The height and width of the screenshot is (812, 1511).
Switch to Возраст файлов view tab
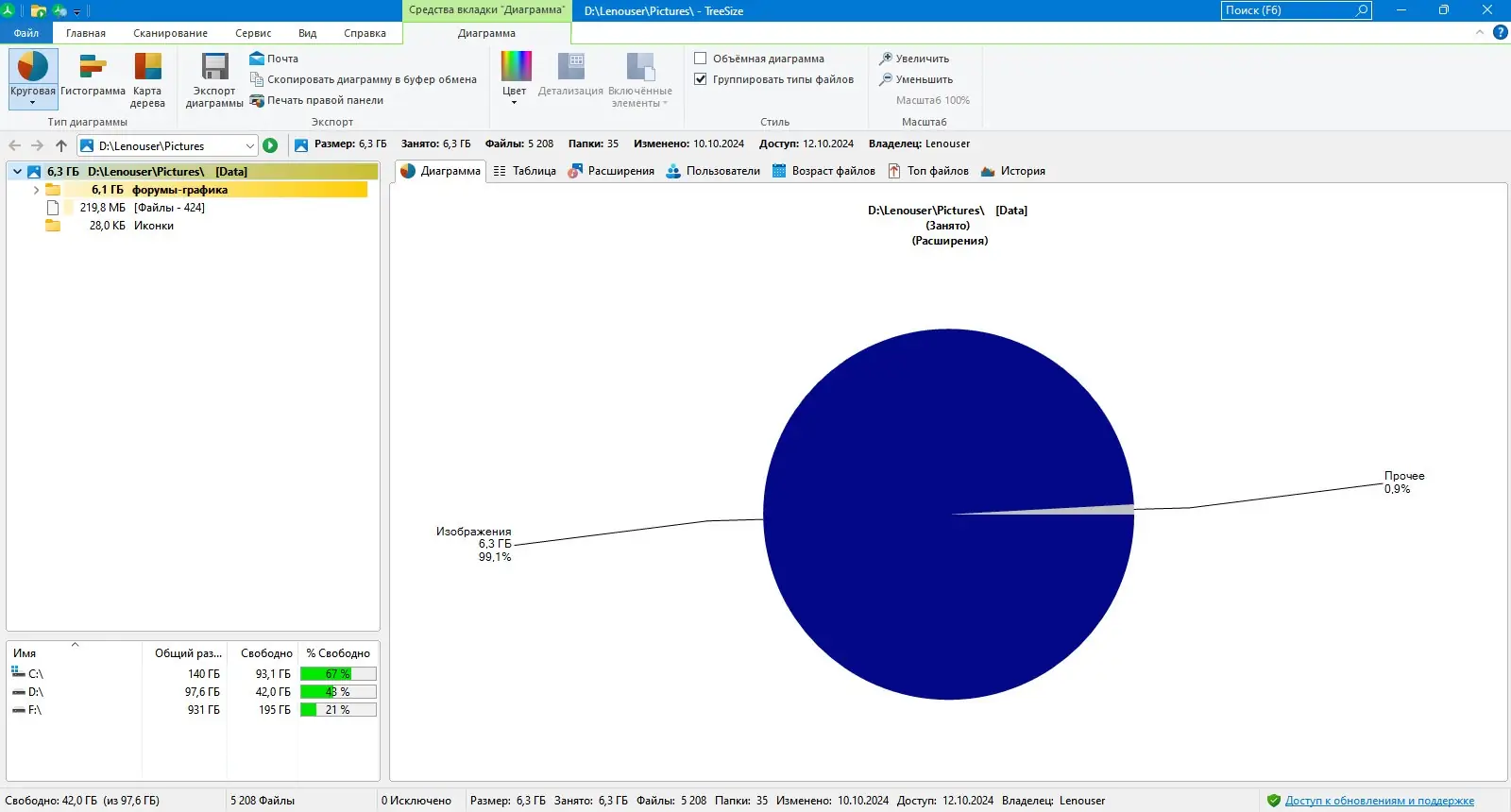click(823, 171)
